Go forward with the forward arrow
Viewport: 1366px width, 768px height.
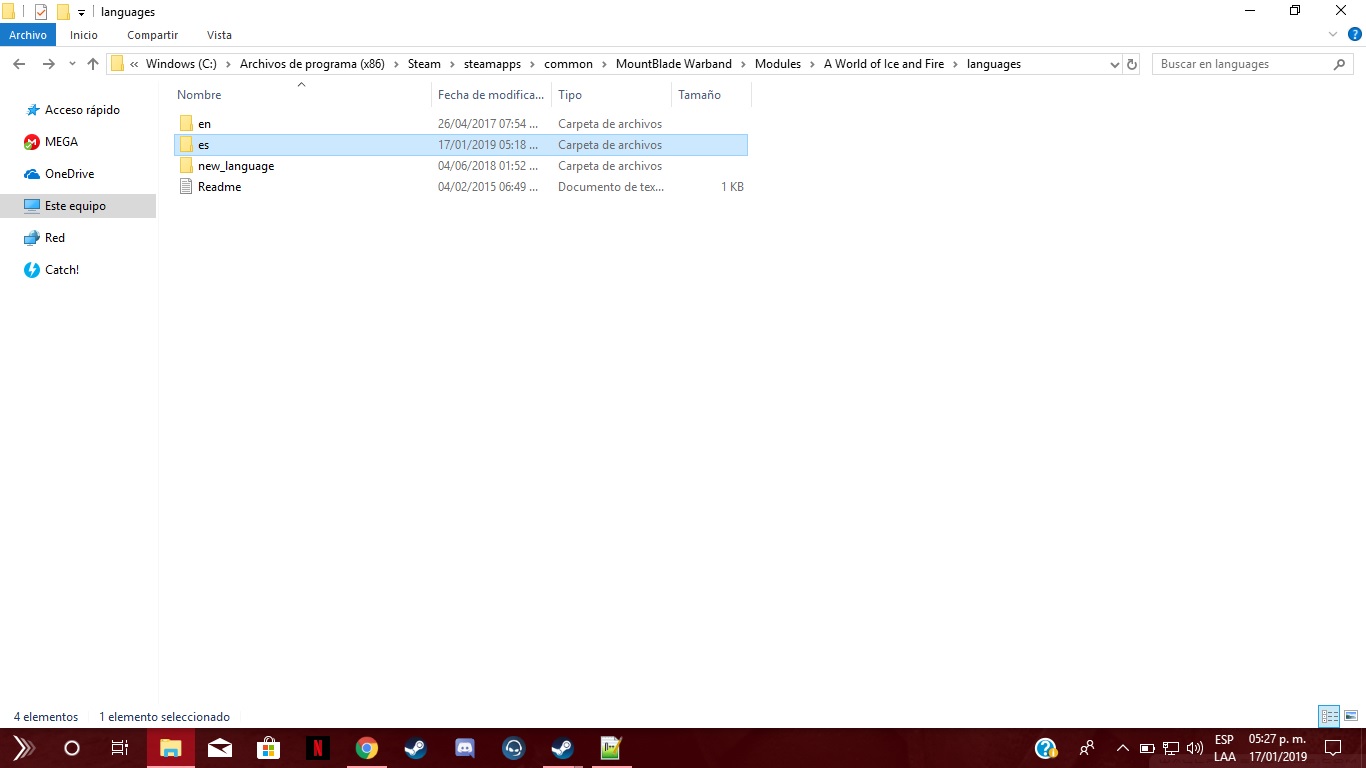point(48,64)
